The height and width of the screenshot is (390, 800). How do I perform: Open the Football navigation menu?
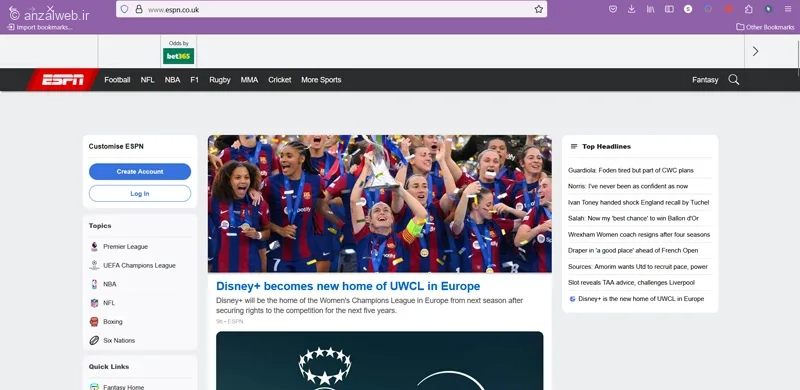117,80
